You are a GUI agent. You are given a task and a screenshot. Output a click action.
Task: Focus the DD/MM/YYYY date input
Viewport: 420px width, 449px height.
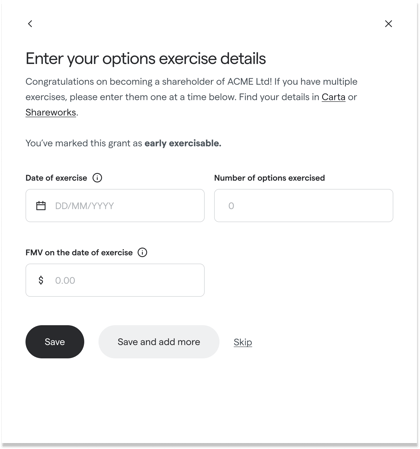click(x=115, y=206)
